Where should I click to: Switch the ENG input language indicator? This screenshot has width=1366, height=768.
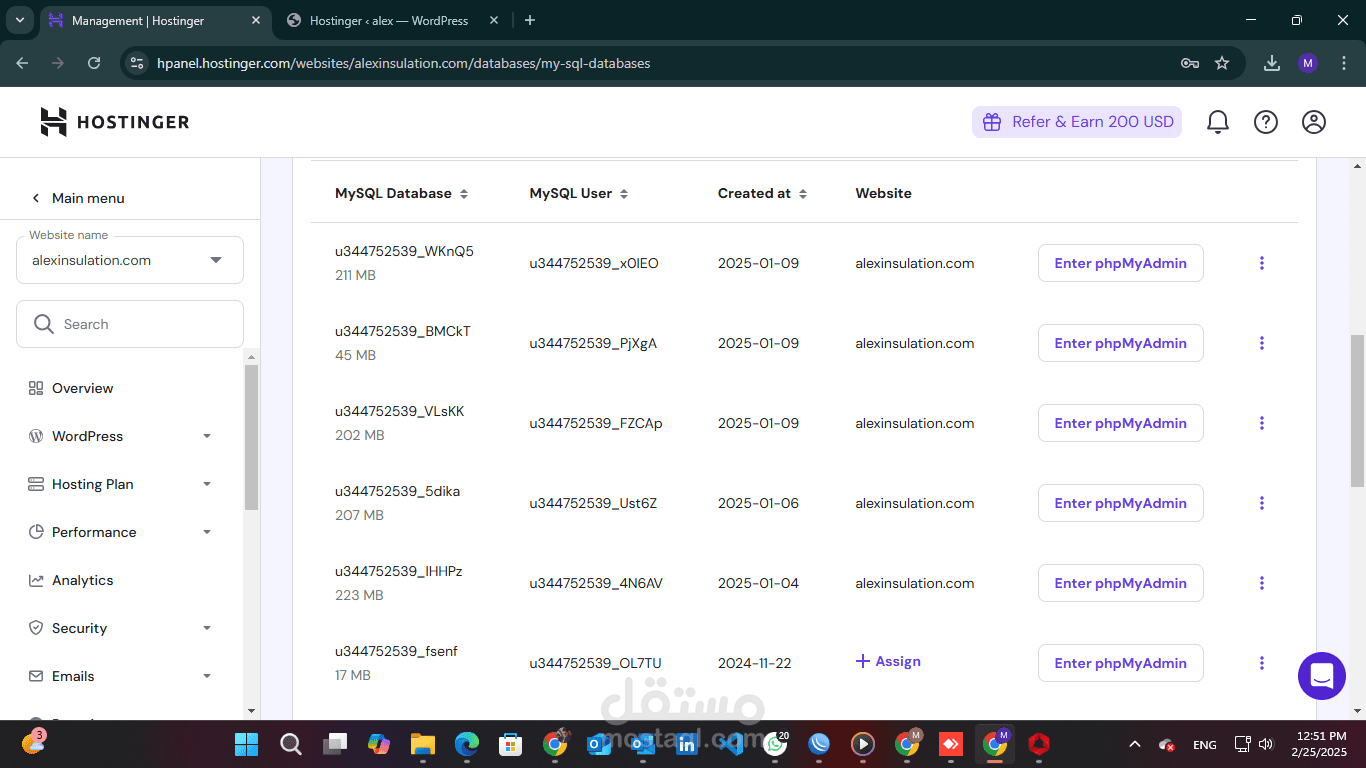(1205, 744)
